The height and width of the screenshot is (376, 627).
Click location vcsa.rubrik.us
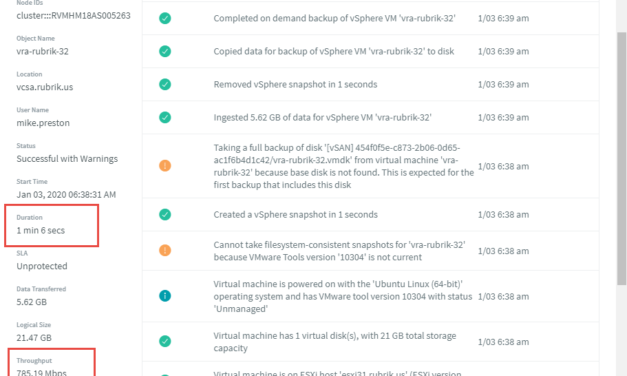click(45, 87)
